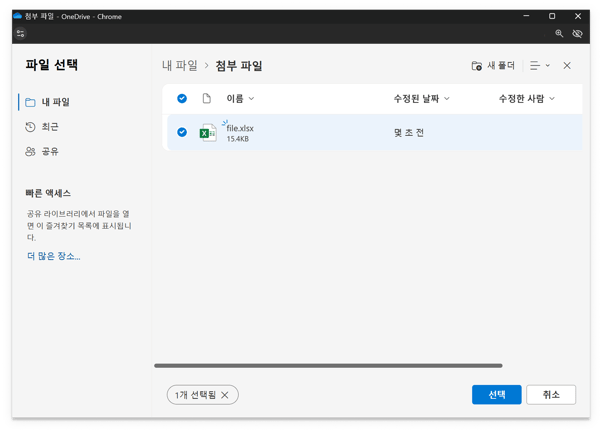The width and height of the screenshot is (602, 432).
Task: Click the Excel icon of file.xlsx
Action: pos(208,133)
